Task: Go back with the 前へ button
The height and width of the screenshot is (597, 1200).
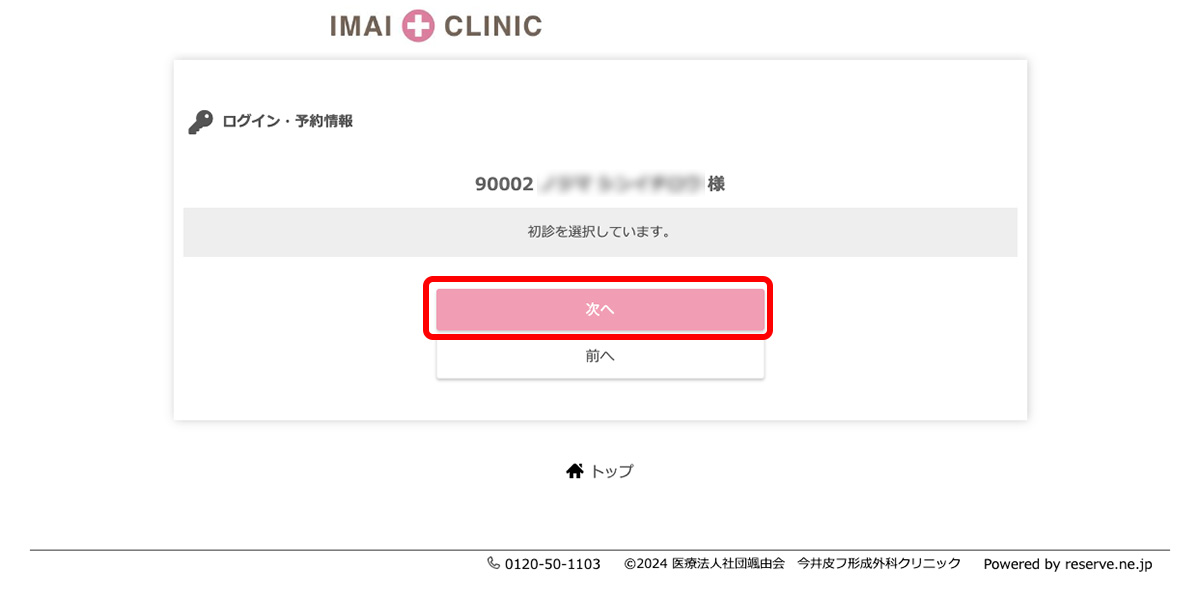Action: pyautogui.click(x=600, y=356)
